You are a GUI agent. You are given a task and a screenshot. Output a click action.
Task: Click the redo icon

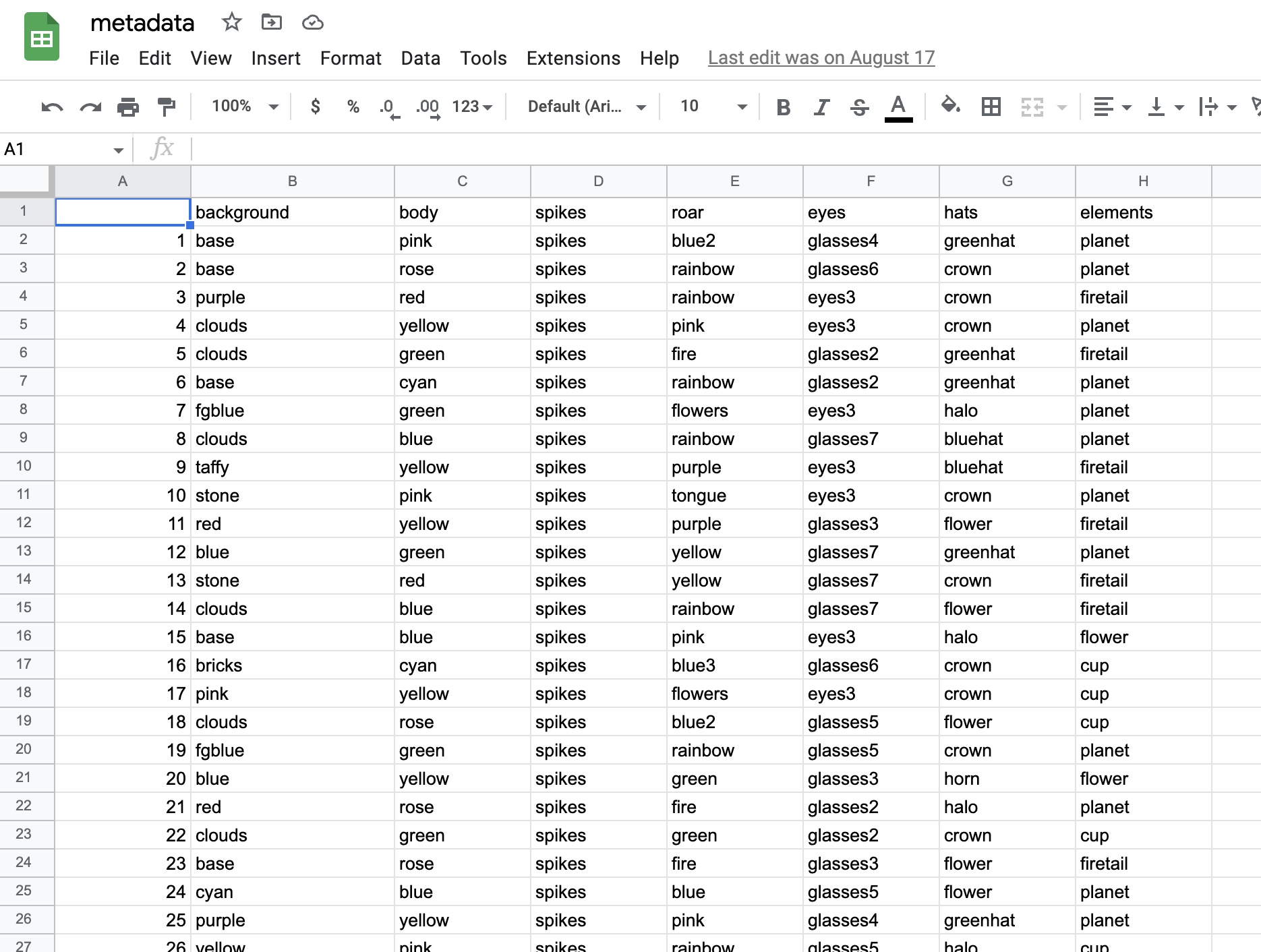coord(90,107)
